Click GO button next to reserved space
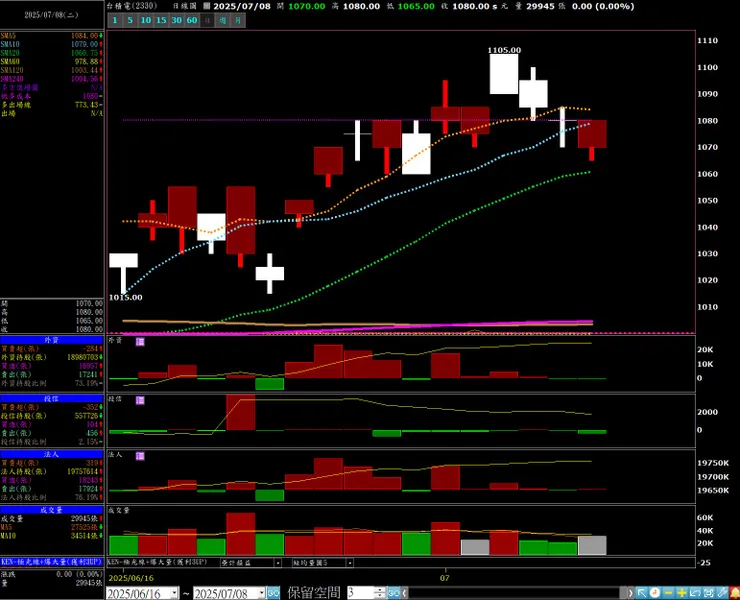The width and height of the screenshot is (740, 600). point(394,593)
